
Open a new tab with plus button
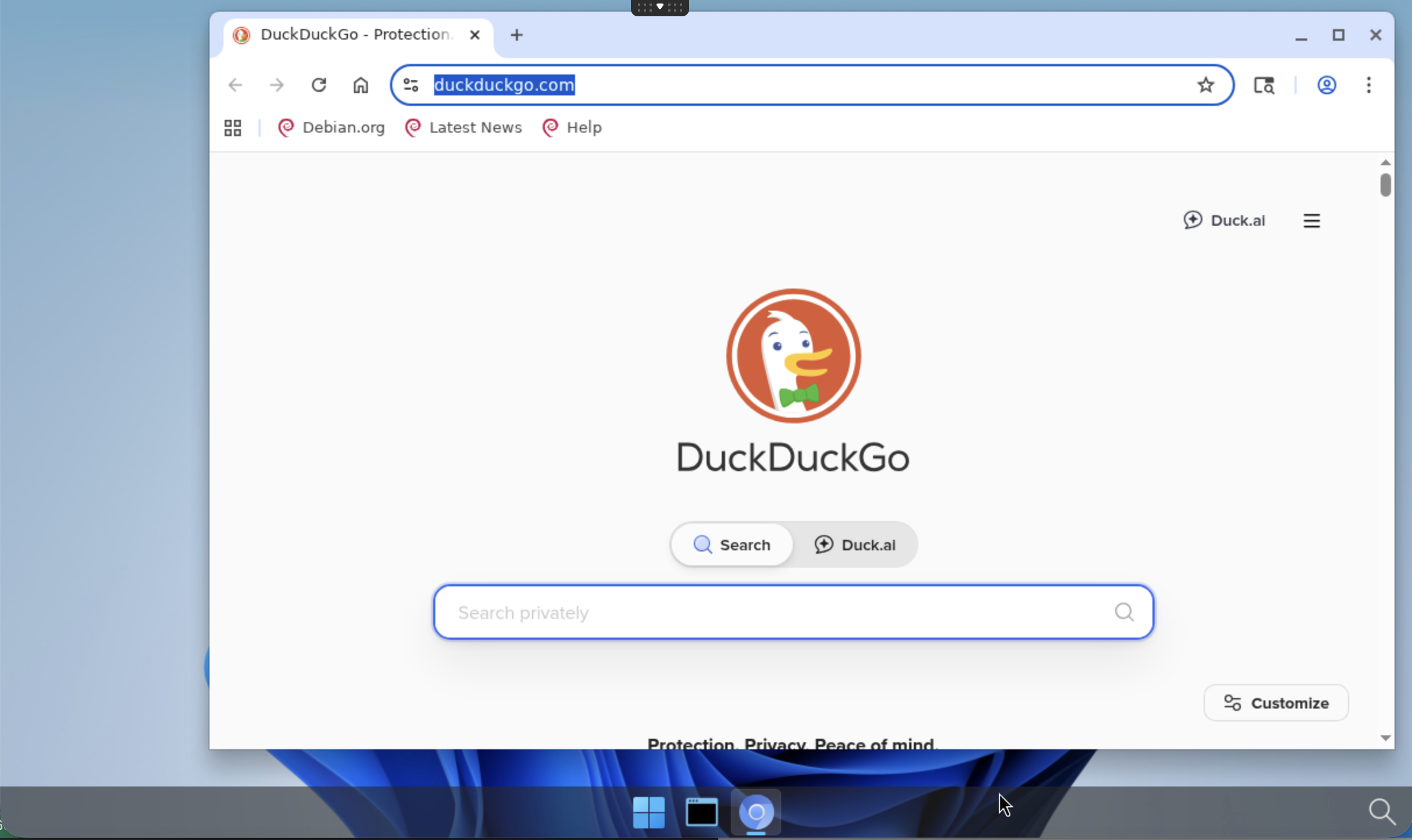(516, 35)
